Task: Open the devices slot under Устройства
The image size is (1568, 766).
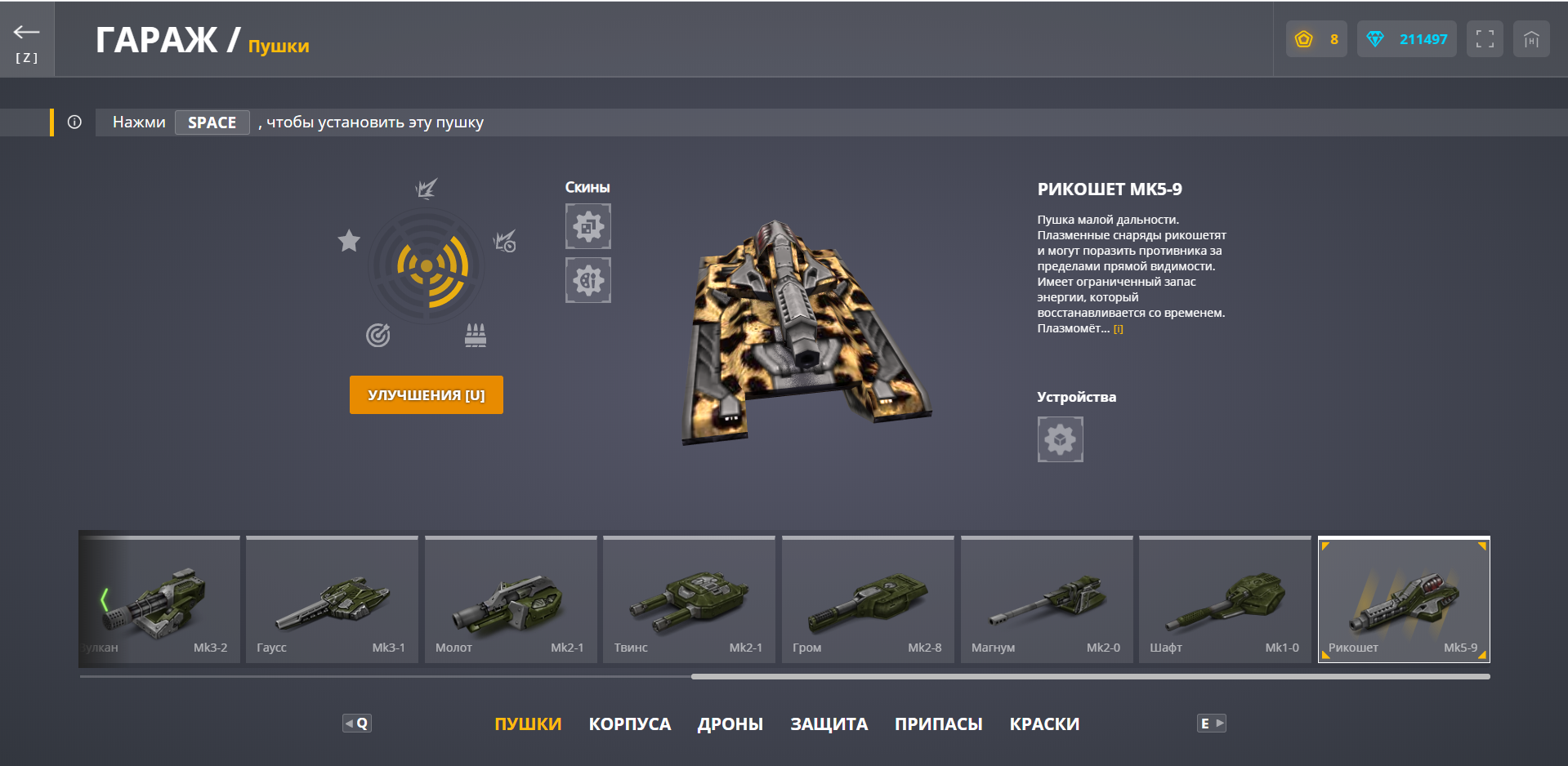Action: pyautogui.click(x=1061, y=439)
